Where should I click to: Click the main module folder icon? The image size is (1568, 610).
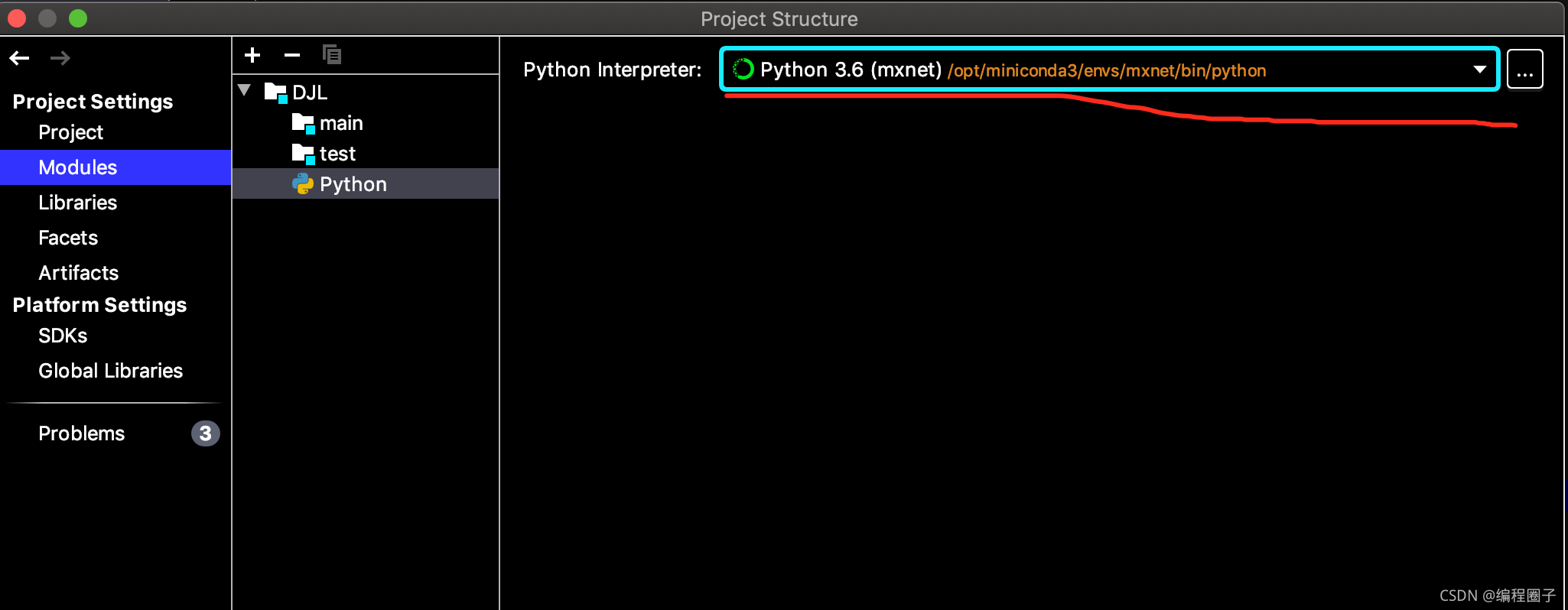[304, 123]
